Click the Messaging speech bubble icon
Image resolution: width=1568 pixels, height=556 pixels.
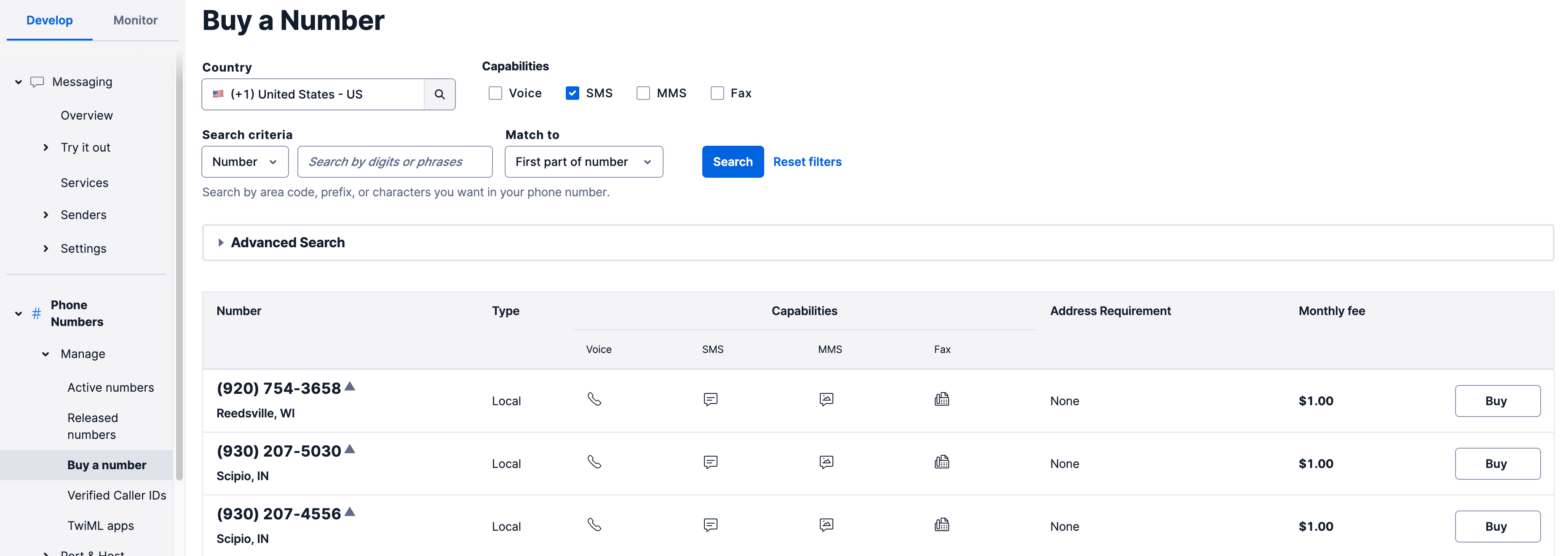37,82
